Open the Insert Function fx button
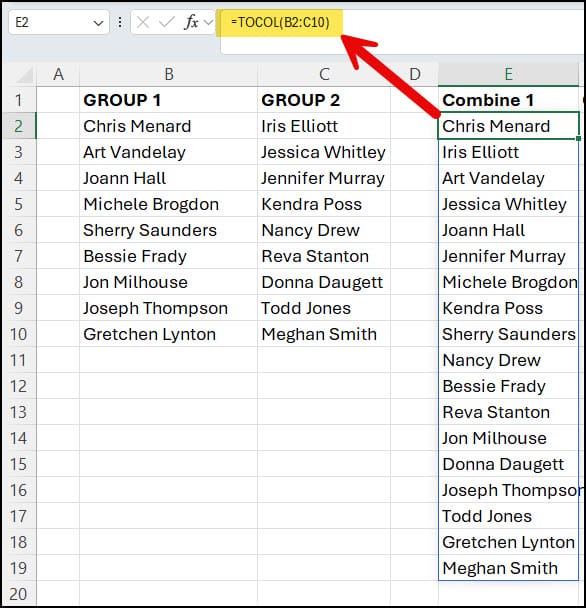The height and width of the screenshot is (608, 586). (x=191, y=22)
